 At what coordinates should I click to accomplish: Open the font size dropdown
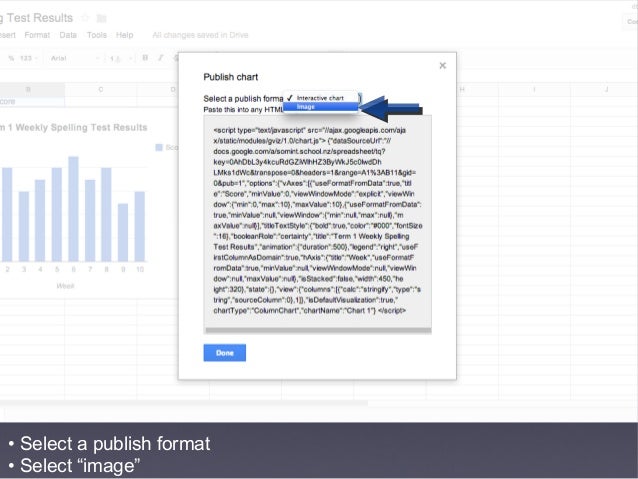[x=120, y=58]
